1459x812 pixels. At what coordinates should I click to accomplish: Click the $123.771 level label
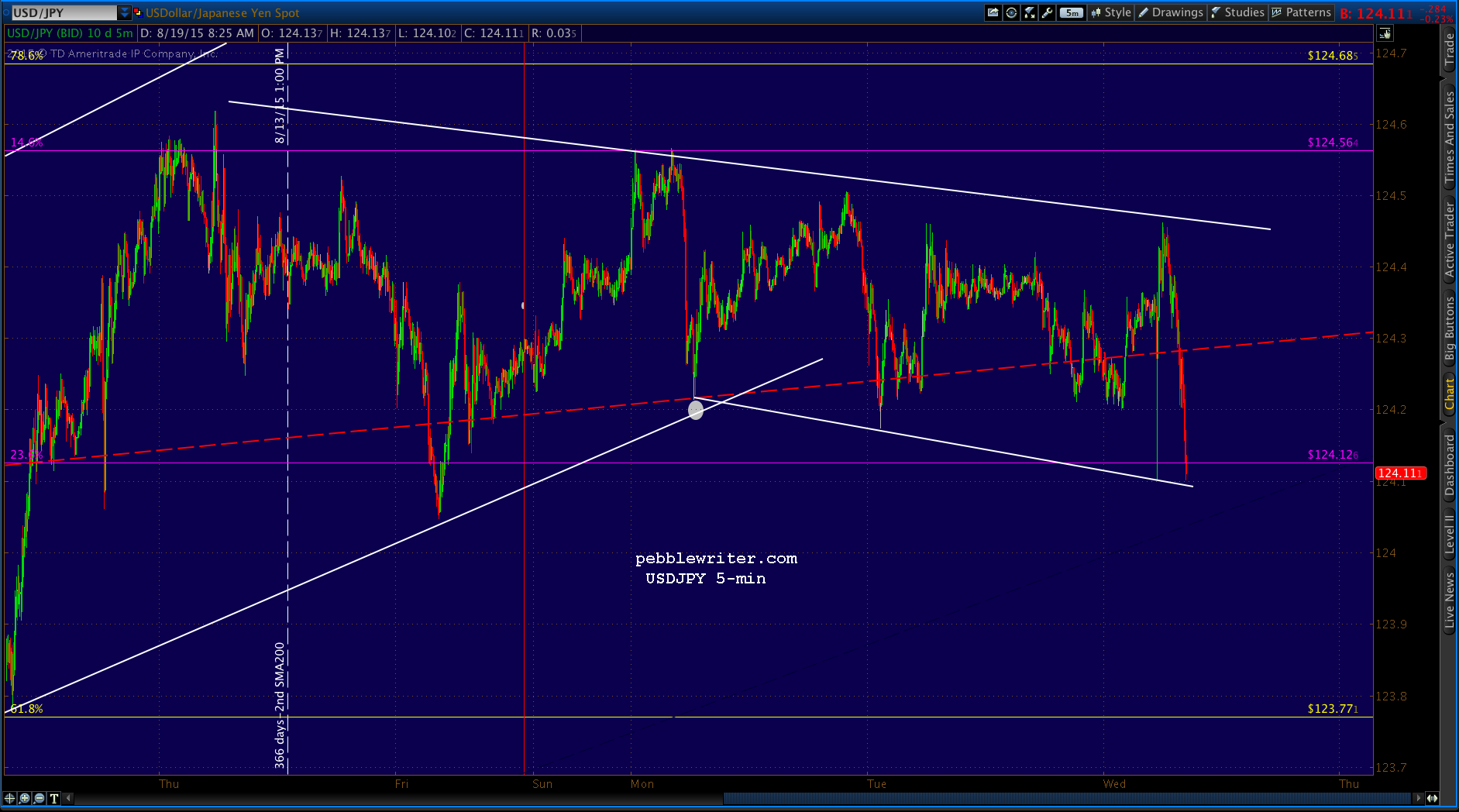pos(1333,709)
